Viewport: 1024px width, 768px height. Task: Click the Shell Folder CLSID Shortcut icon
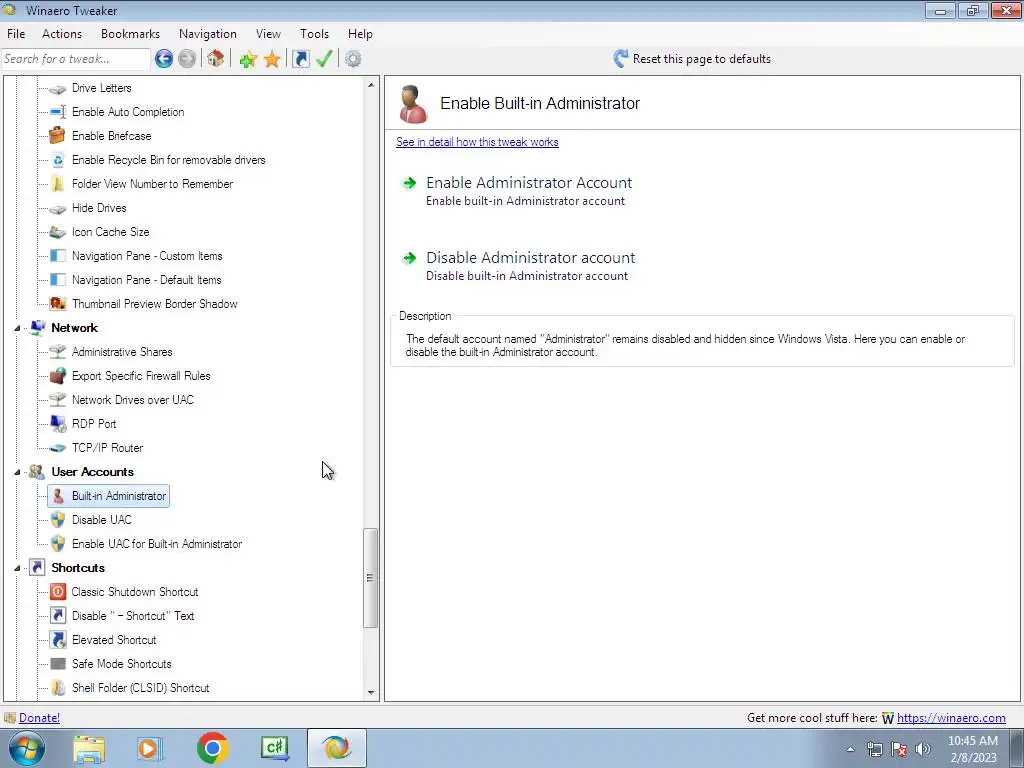coord(57,688)
